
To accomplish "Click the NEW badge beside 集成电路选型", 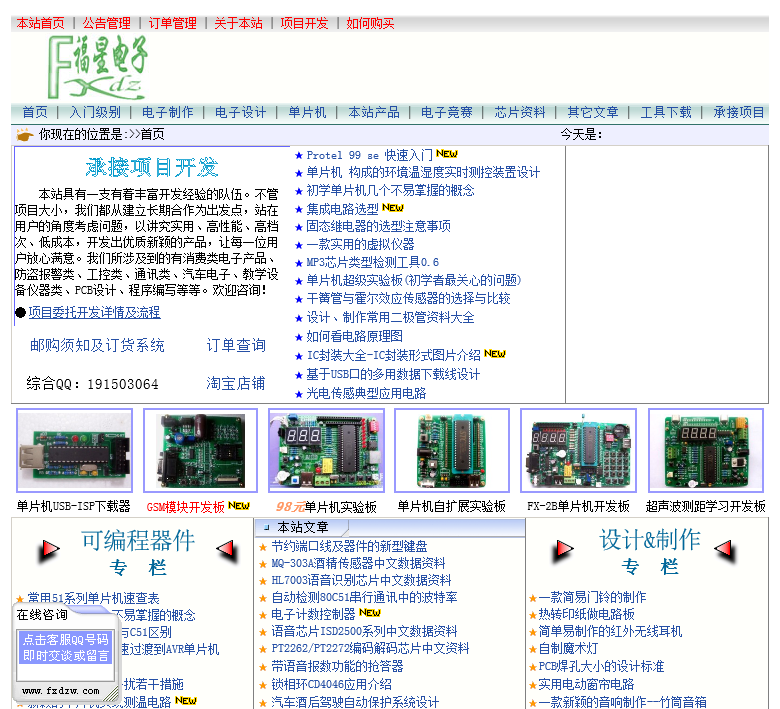I will [392, 207].
